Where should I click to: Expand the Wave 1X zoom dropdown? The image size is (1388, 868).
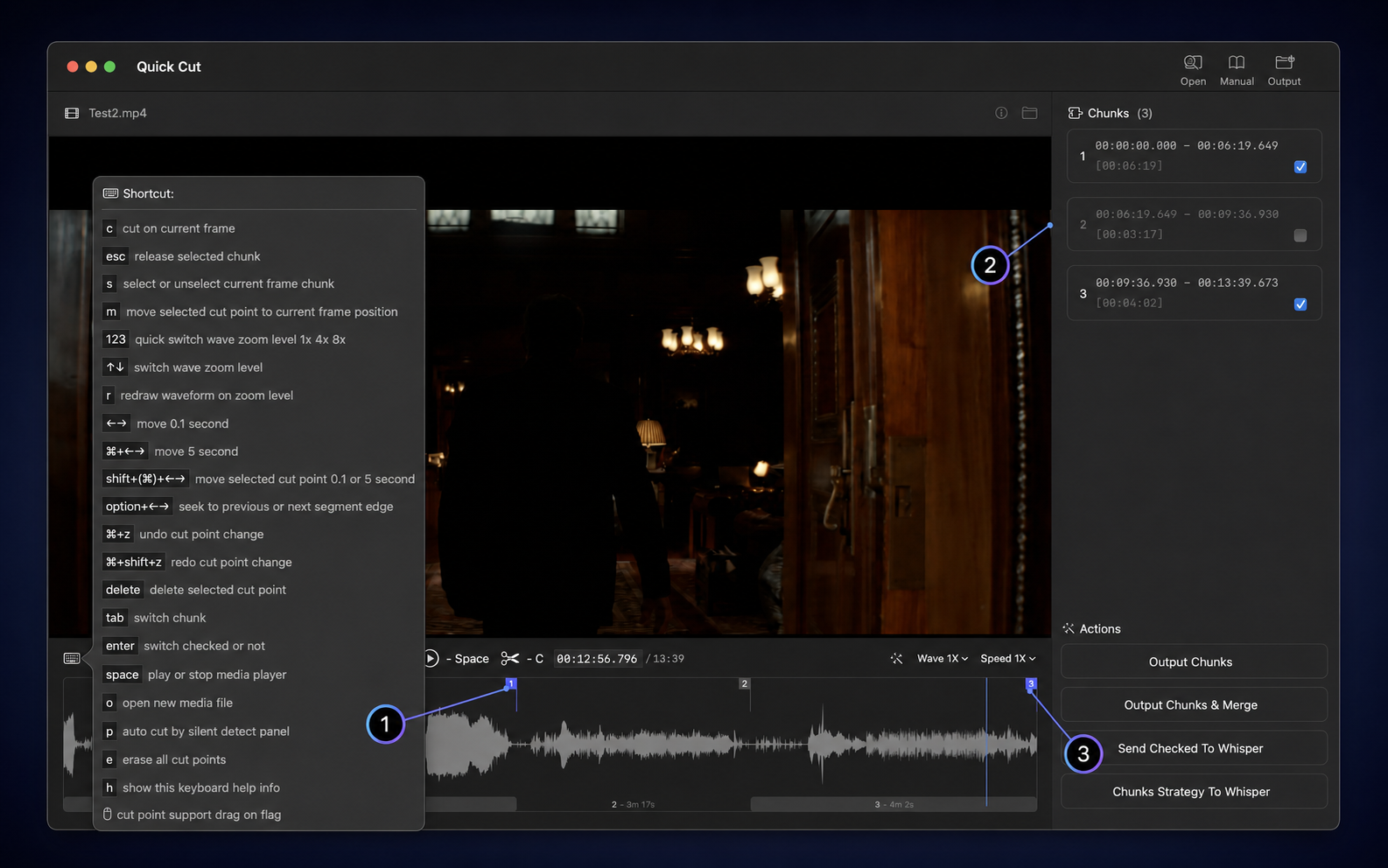coord(943,658)
